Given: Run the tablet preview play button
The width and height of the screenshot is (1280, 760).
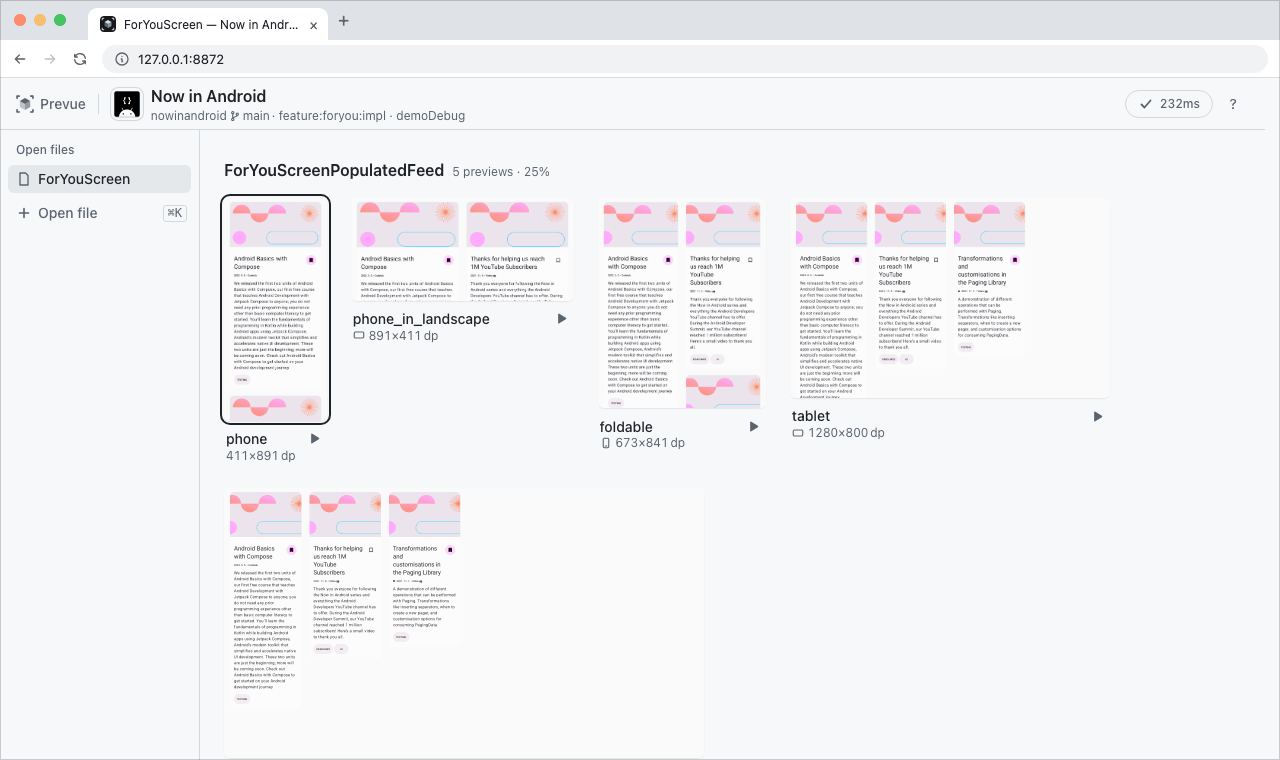Looking at the screenshot, I should (x=1098, y=416).
